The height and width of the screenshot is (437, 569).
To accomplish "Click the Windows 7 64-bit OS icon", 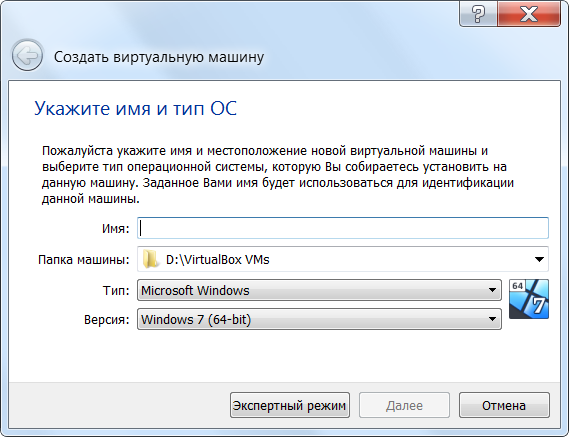I will coord(529,299).
